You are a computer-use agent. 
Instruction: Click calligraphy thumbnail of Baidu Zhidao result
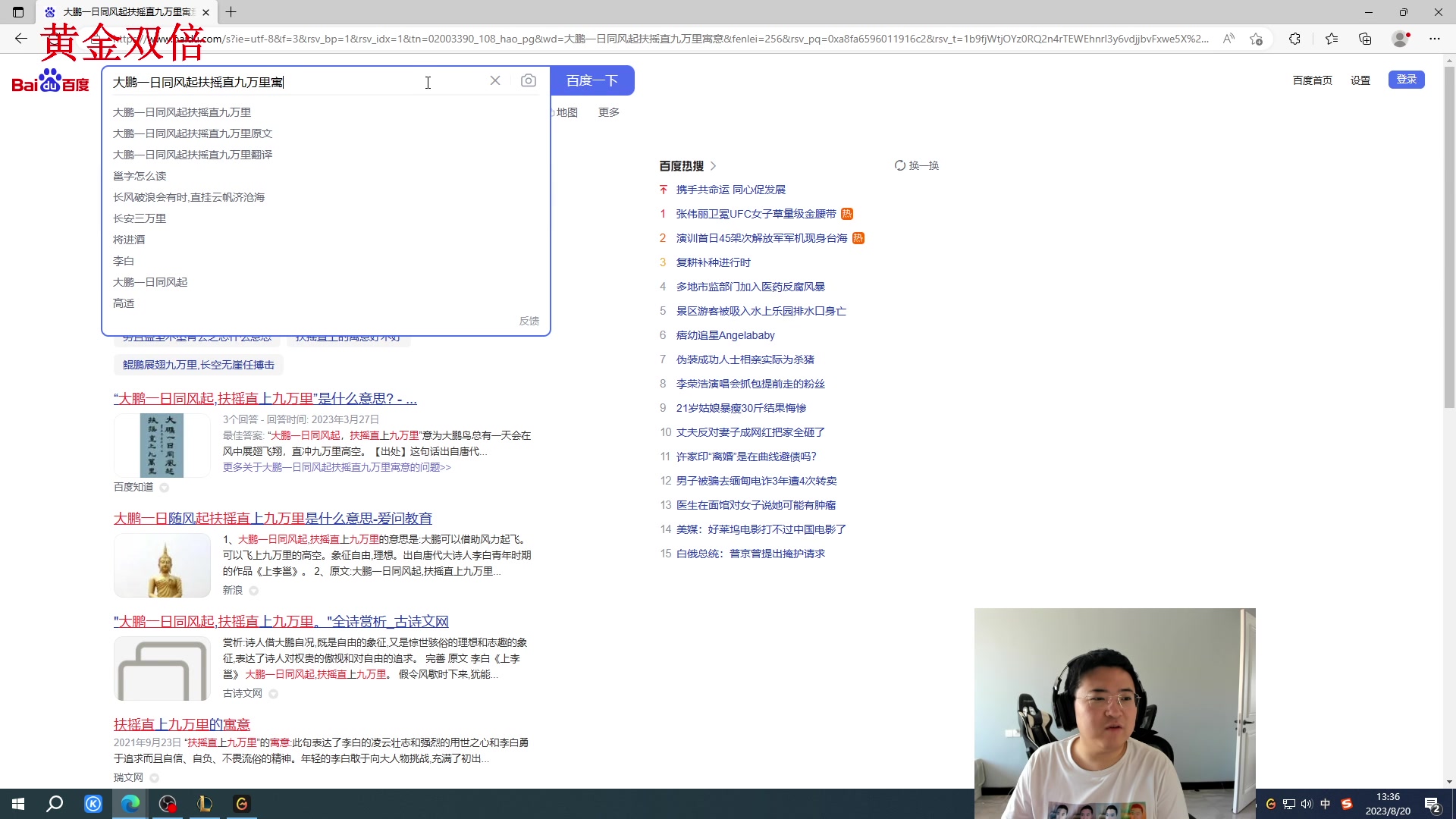tap(162, 446)
